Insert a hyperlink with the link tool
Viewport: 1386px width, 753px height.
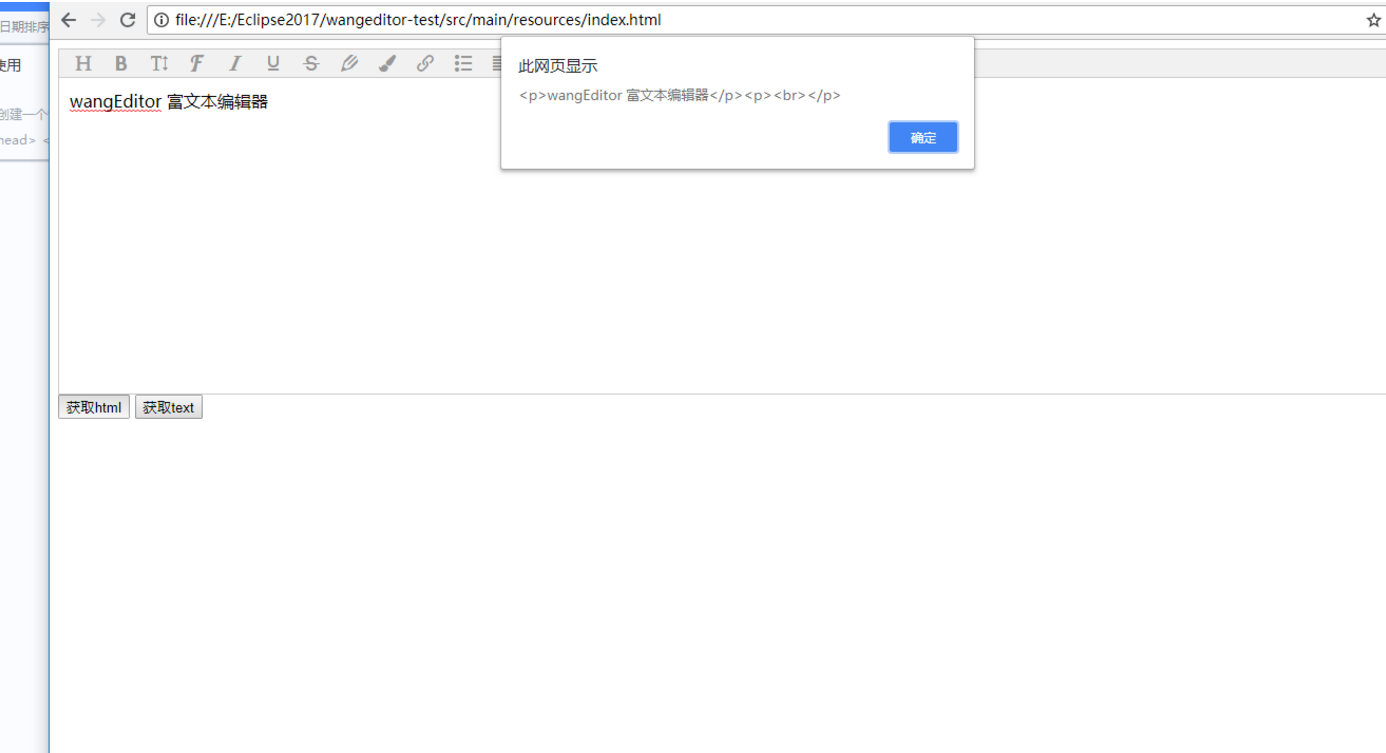(425, 63)
